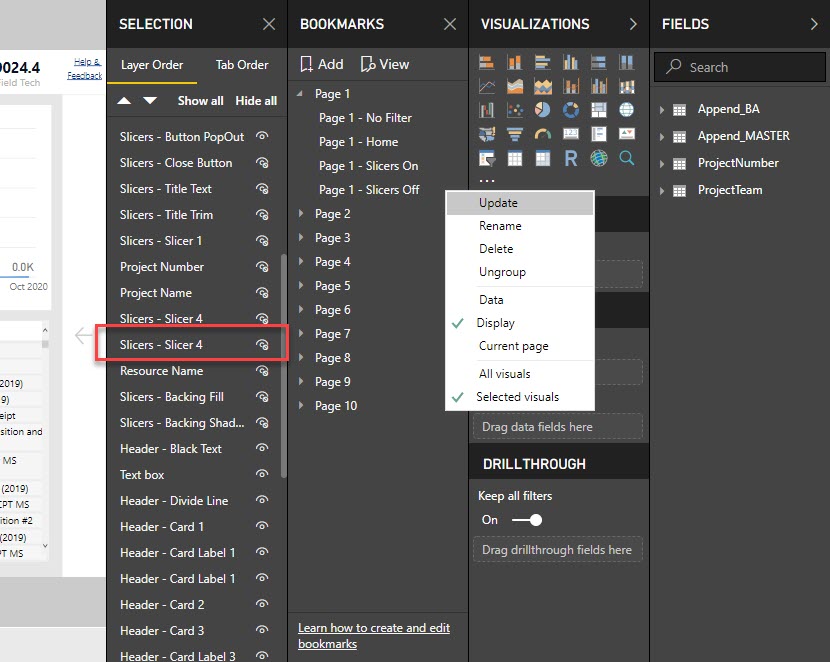
Task: Insert a Clustered column chart visual
Action: click(571, 62)
